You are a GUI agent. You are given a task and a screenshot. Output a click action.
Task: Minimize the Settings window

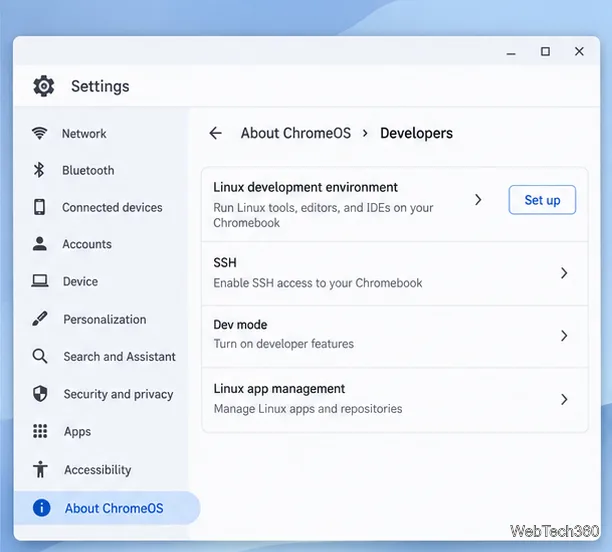coord(511,52)
